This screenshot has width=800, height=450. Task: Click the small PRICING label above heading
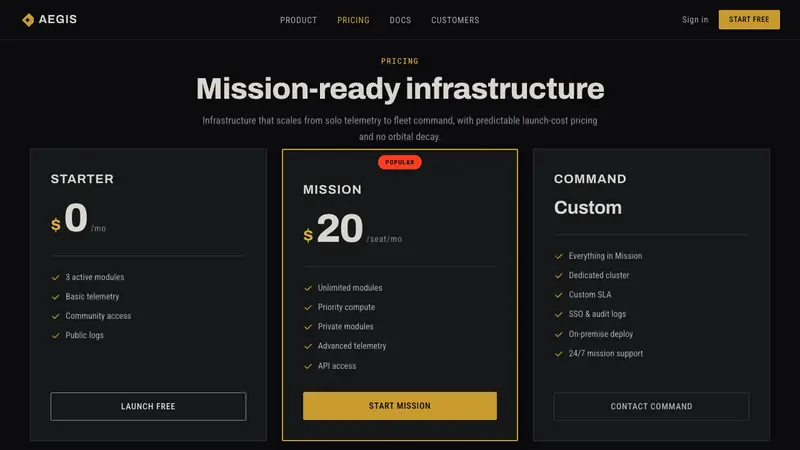point(399,61)
